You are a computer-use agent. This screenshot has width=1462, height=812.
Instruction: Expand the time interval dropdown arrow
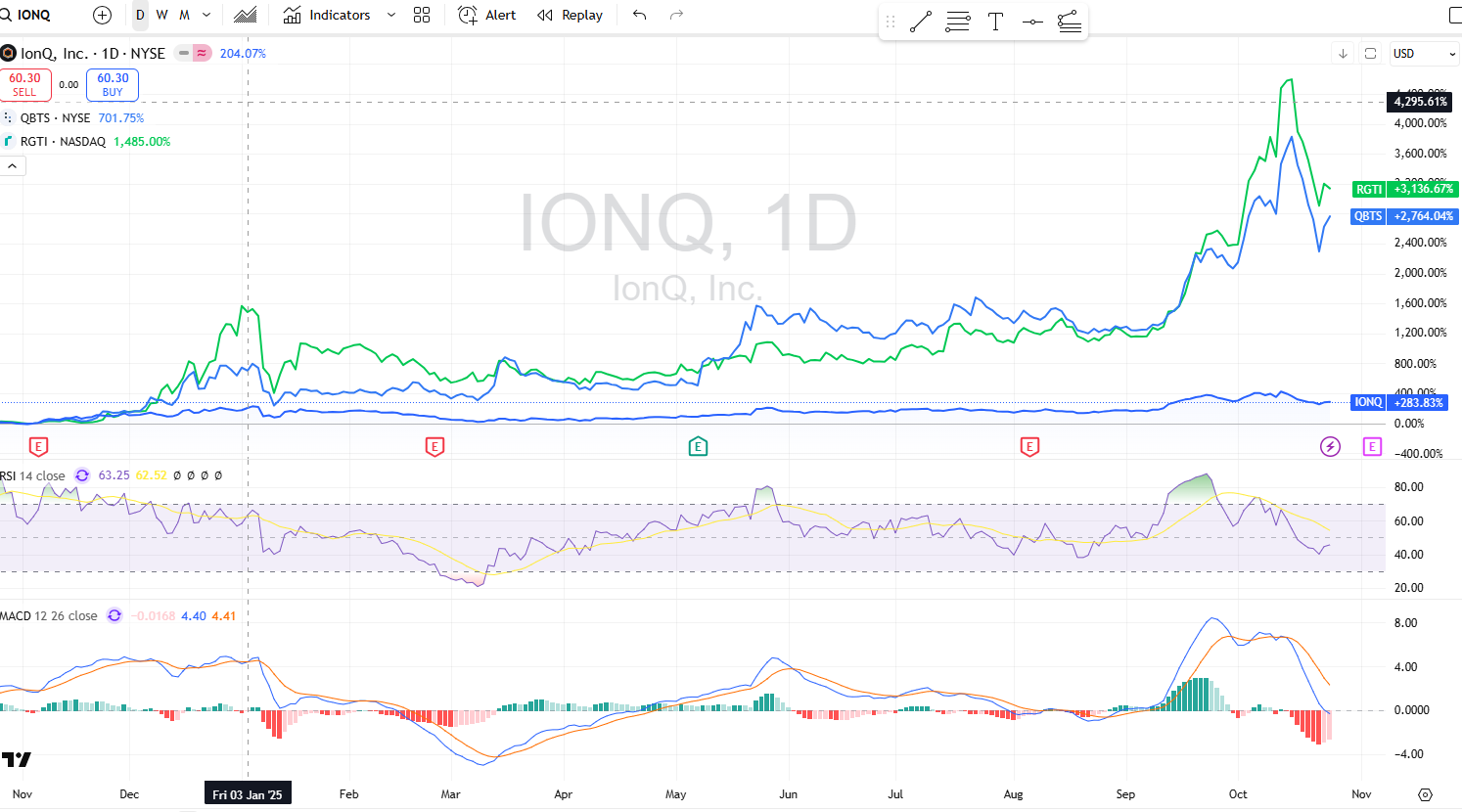tap(206, 15)
